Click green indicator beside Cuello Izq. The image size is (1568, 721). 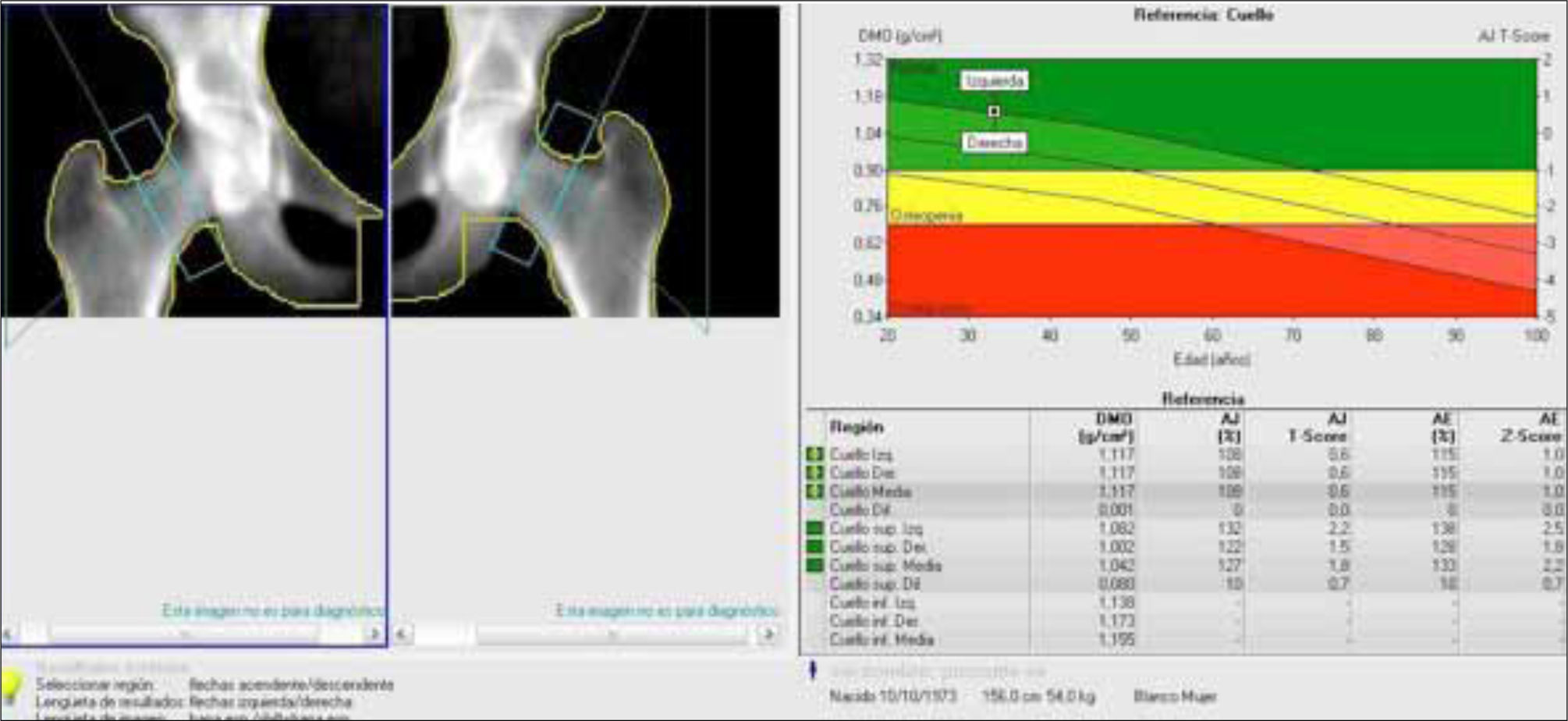coord(815,454)
